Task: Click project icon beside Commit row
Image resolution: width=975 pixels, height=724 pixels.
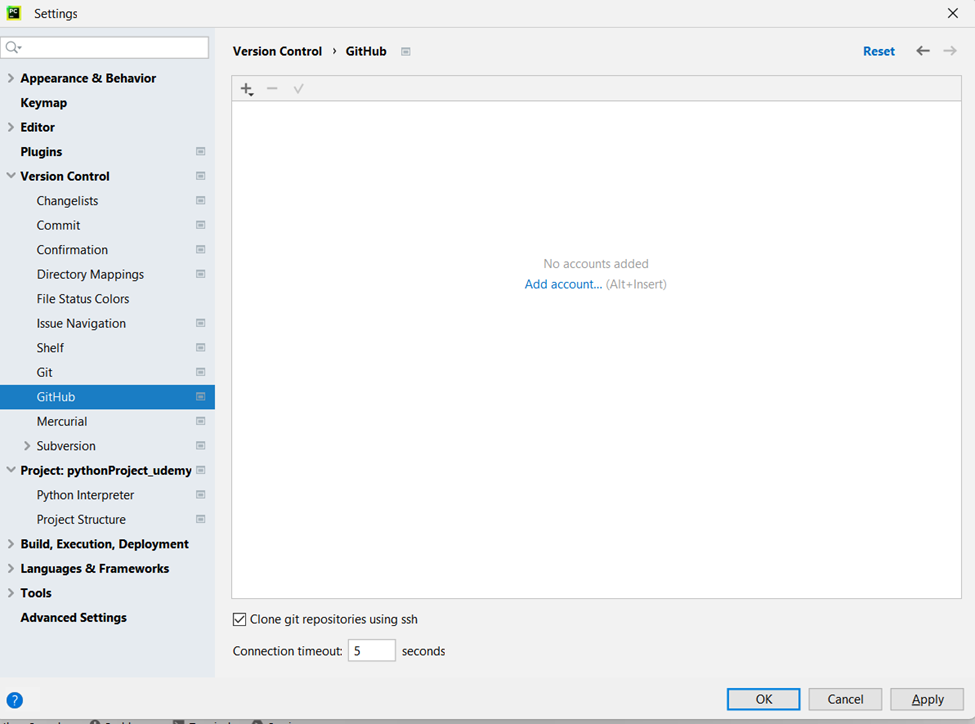Action: (200, 225)
